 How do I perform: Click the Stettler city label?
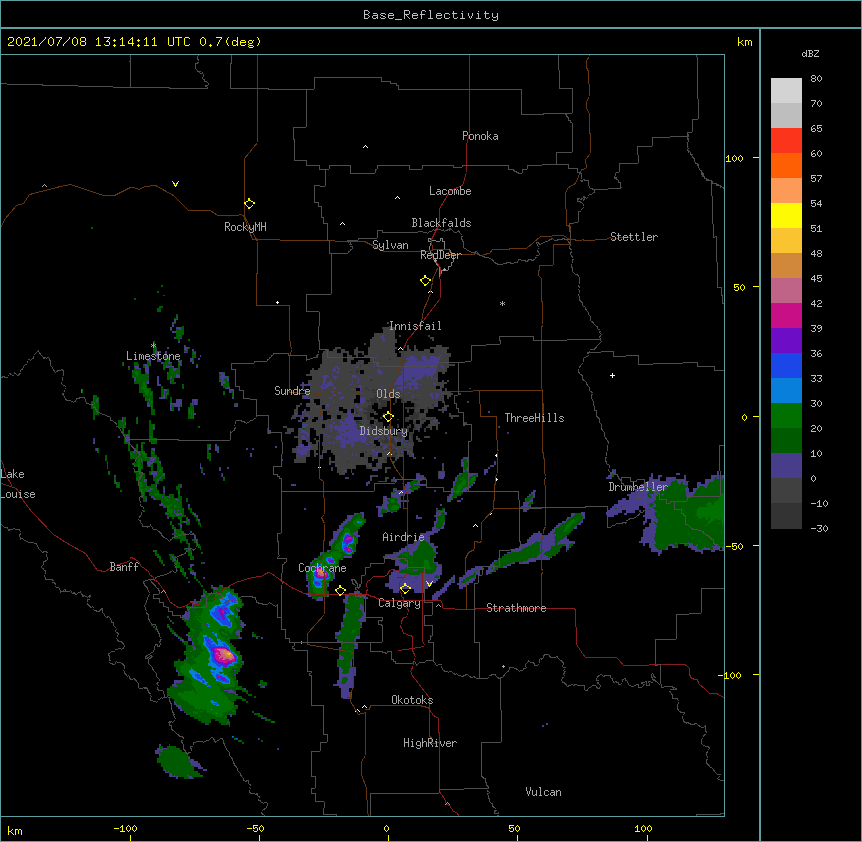click(634, 237)
